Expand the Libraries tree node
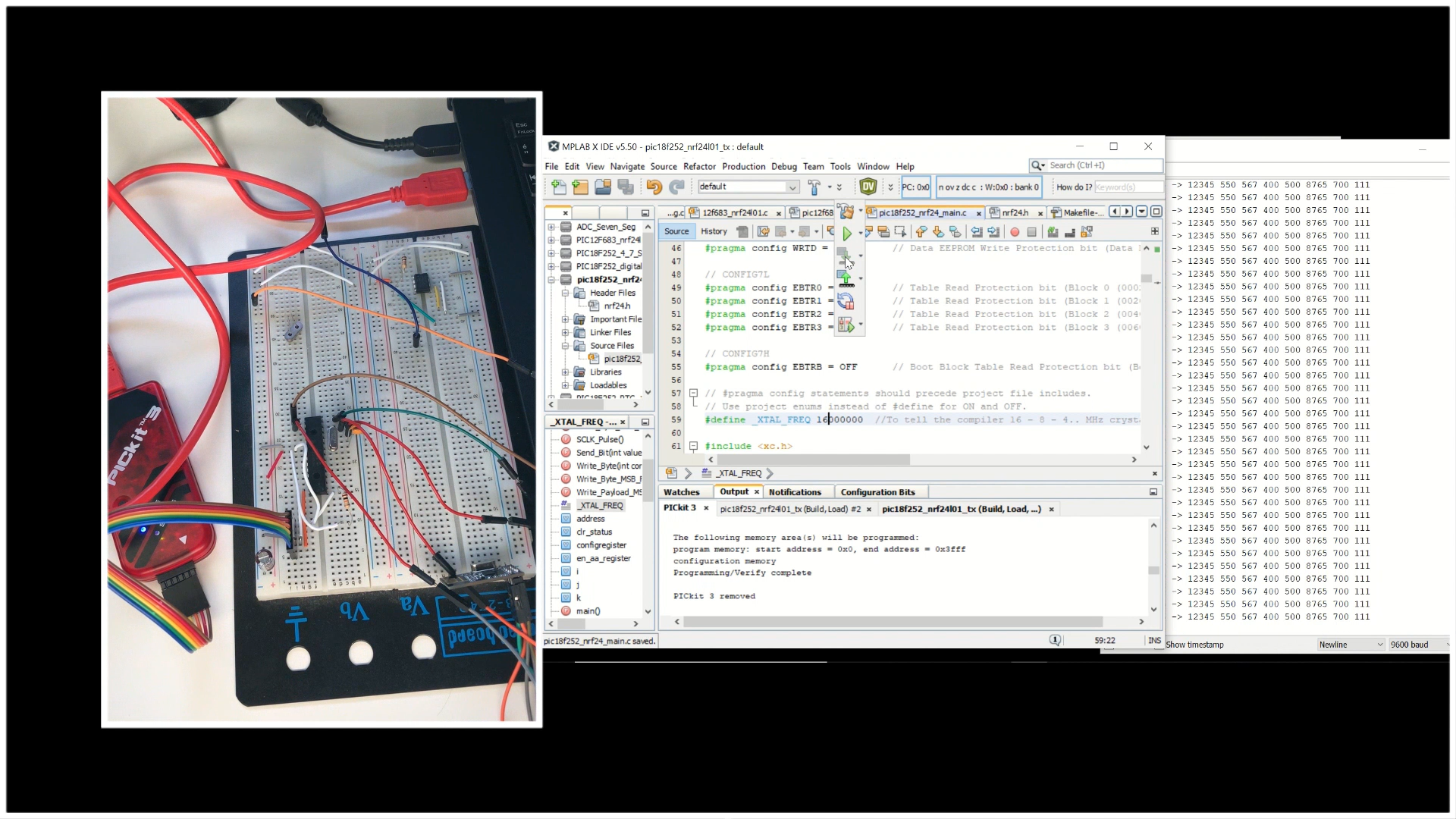 click(564, 372)
